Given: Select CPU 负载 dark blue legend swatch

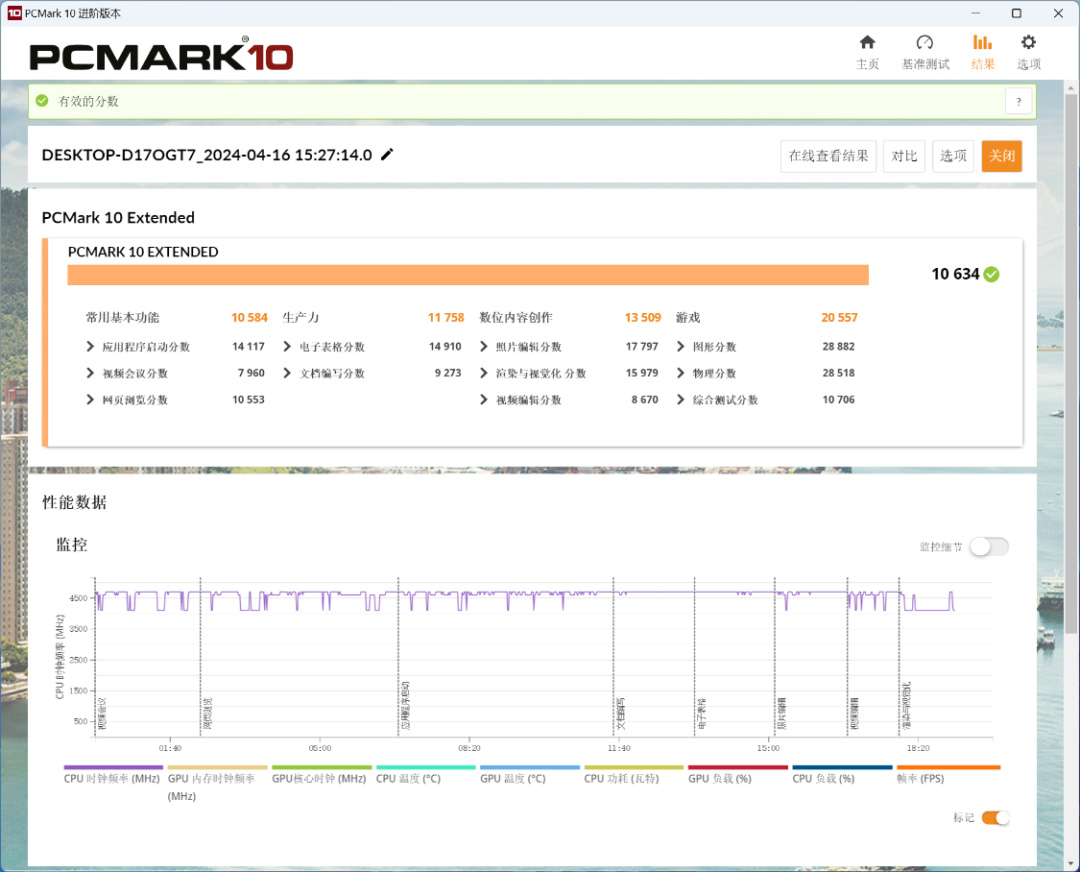Looking at the screenshot, I should [842, 767].
